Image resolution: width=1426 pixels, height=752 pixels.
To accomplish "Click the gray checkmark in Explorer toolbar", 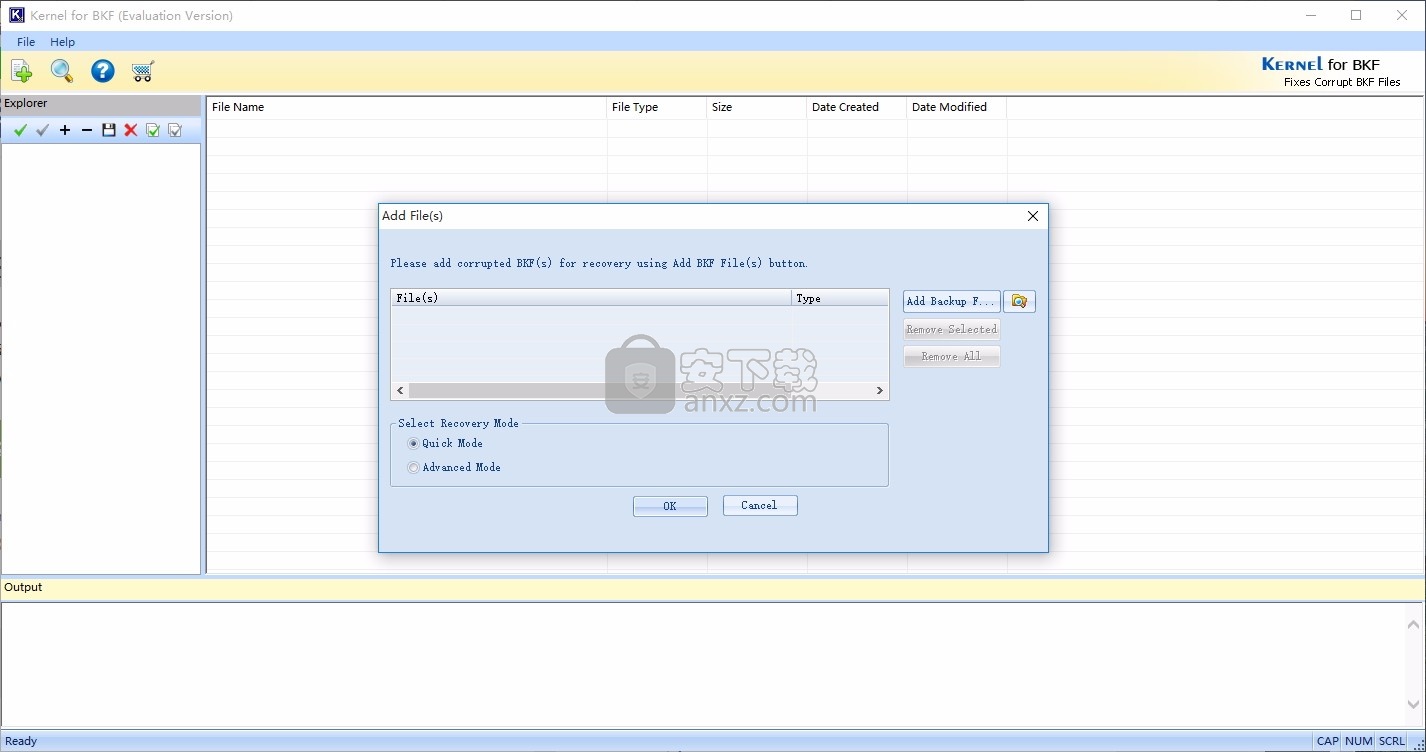I will 42,130.
